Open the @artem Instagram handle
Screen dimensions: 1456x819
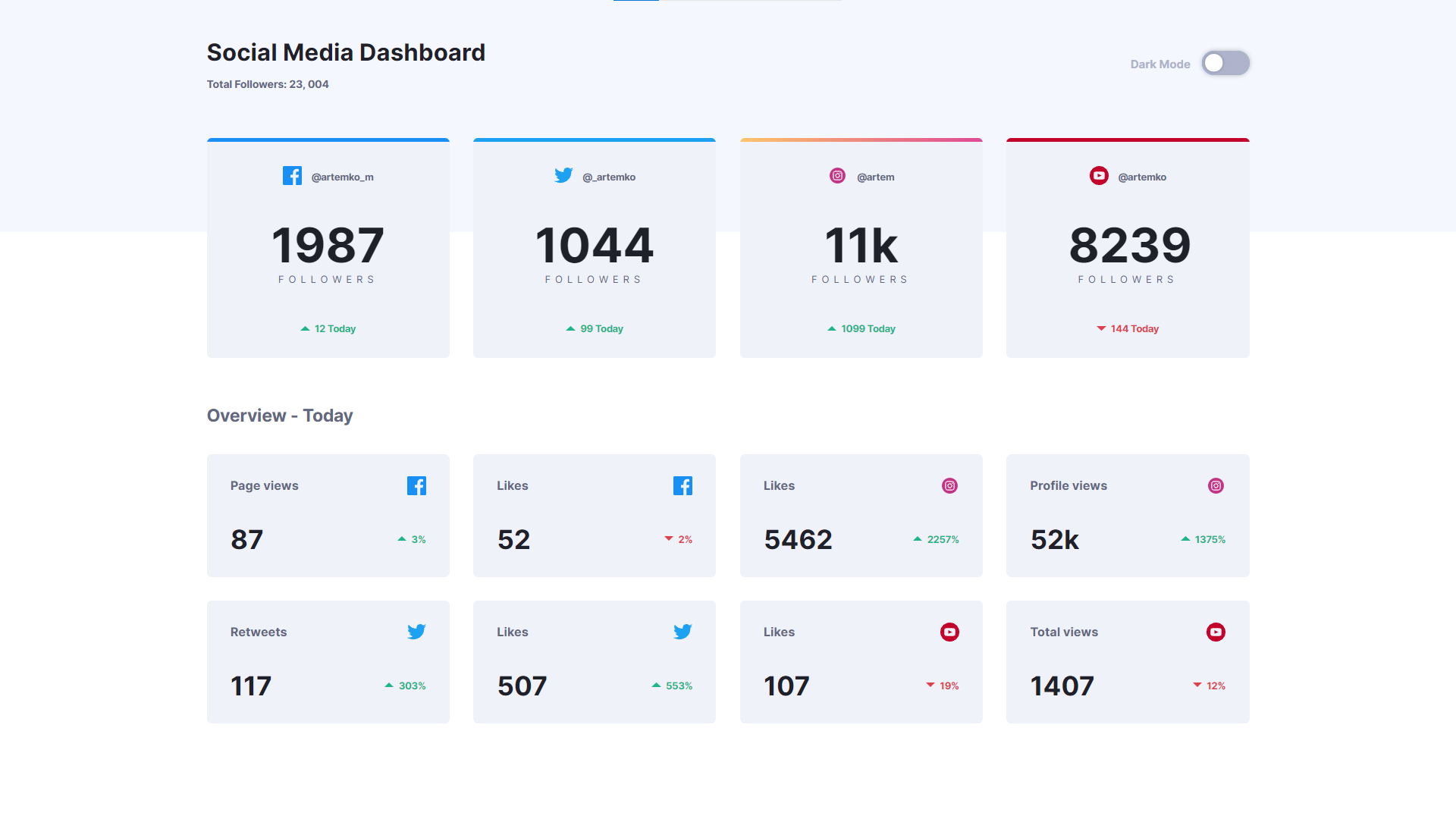click(876, 176)
